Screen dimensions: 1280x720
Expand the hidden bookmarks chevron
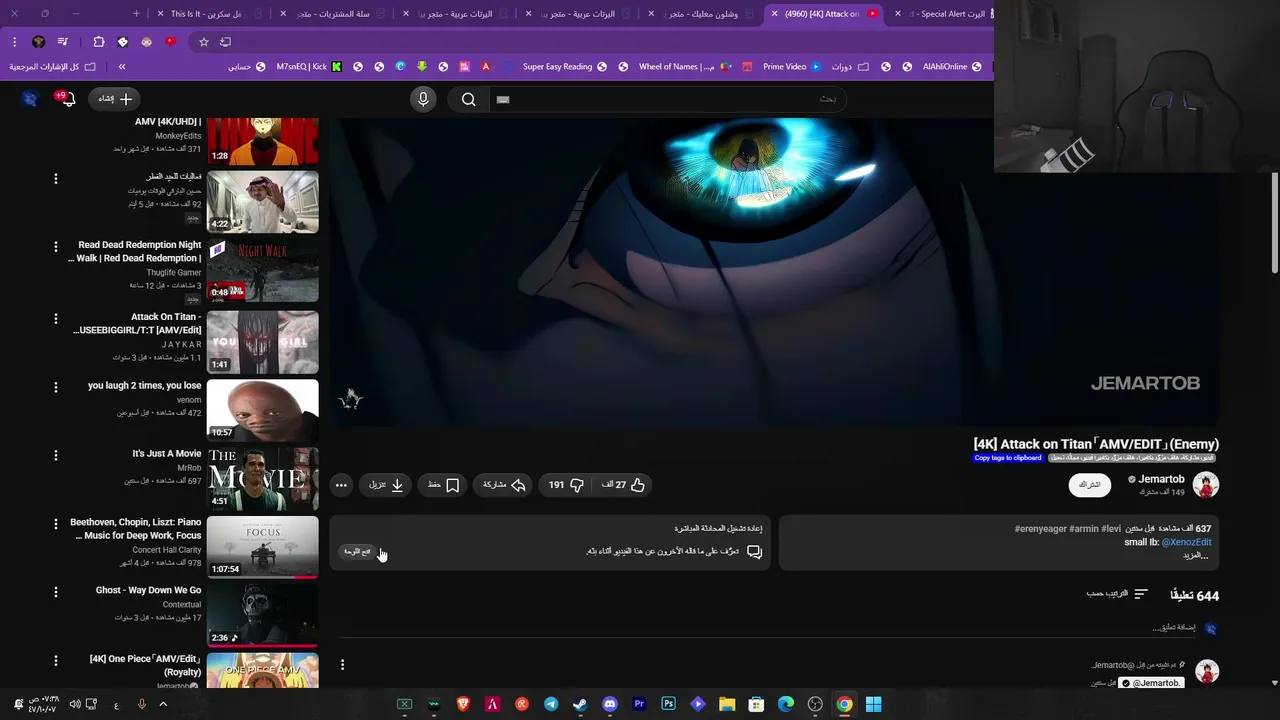[x=122, y=67]
